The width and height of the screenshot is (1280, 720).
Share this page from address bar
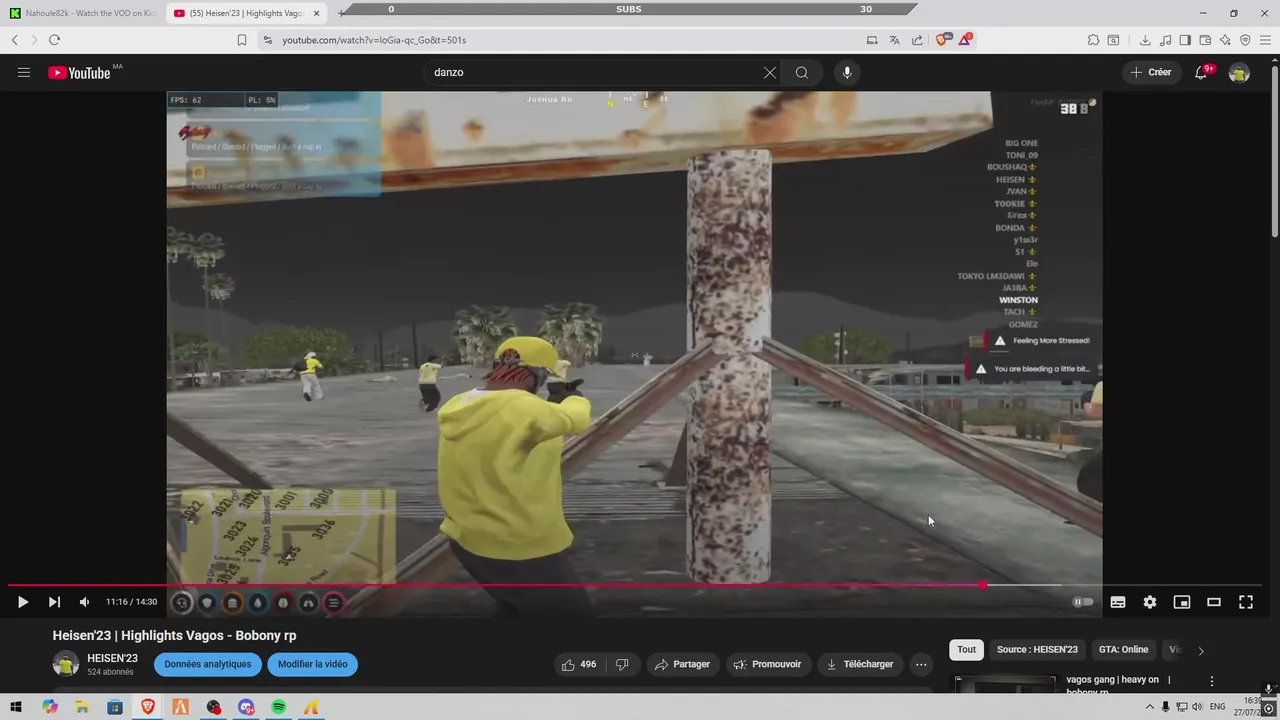pos(917,40)
